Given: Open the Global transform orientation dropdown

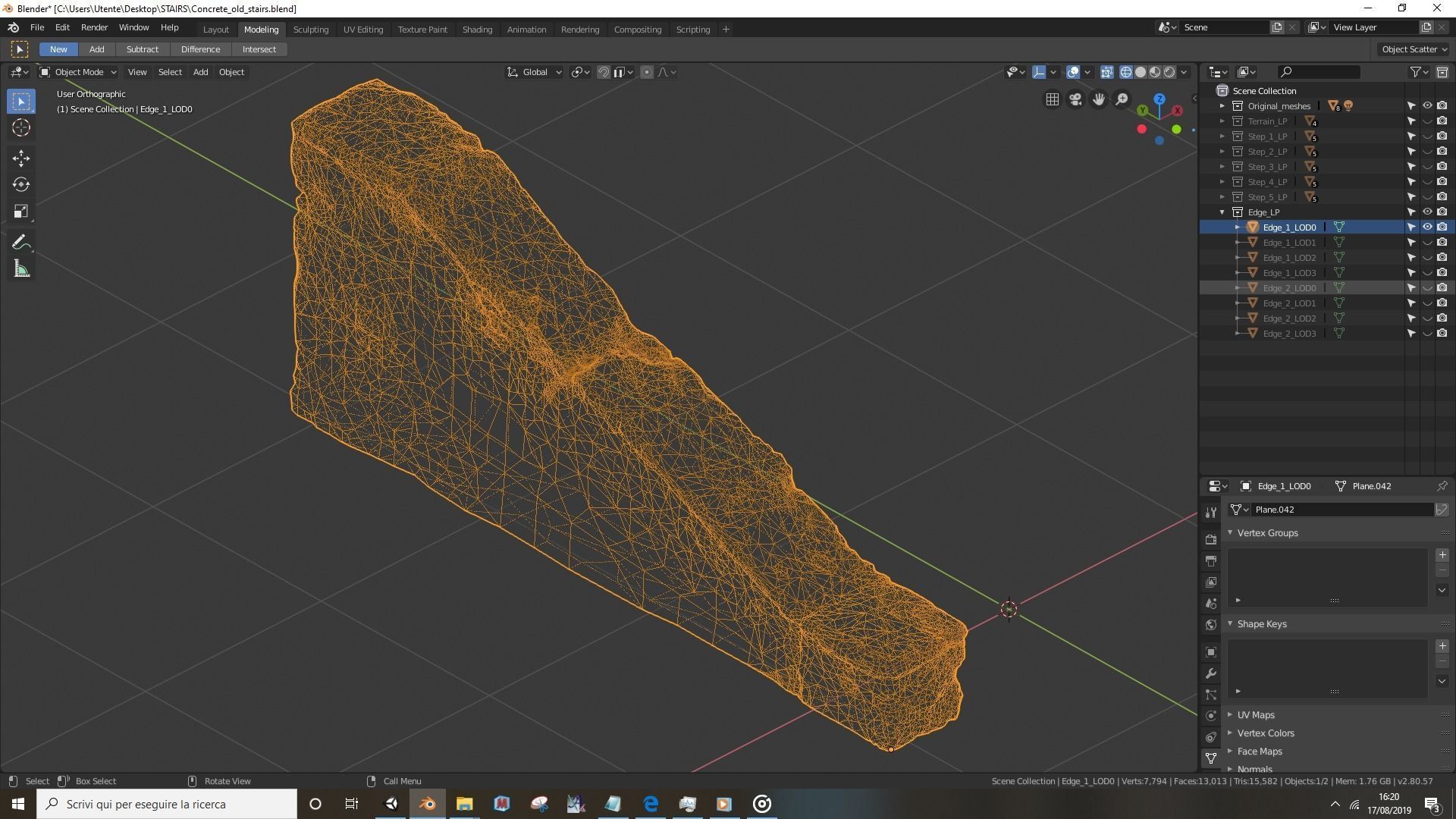Looking at the screenshot, I should click(535, 72).
